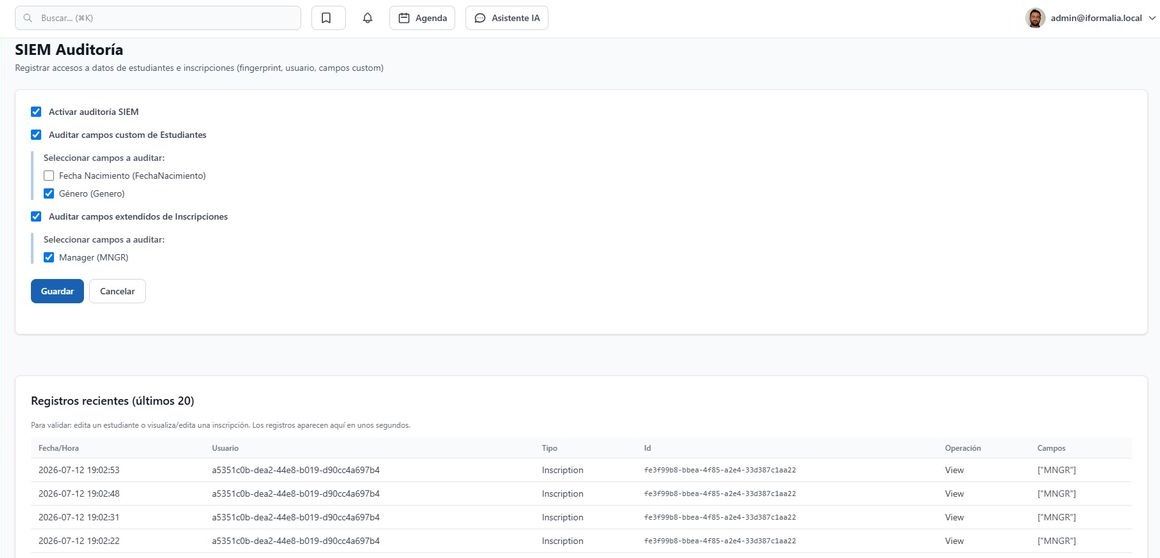The image size is (1160, 558).
Task: Click the SIEM Auditoría page title
Action: 69,50
